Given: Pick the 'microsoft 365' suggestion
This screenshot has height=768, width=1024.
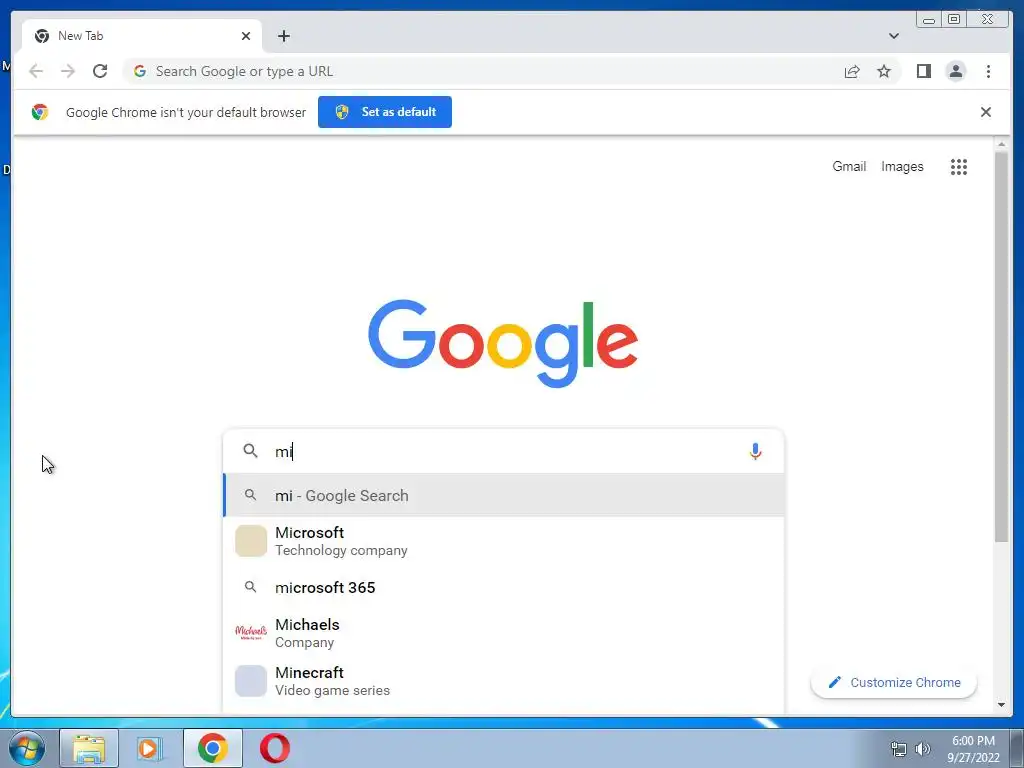Looking at the screenshot, I should pos(504,587).
